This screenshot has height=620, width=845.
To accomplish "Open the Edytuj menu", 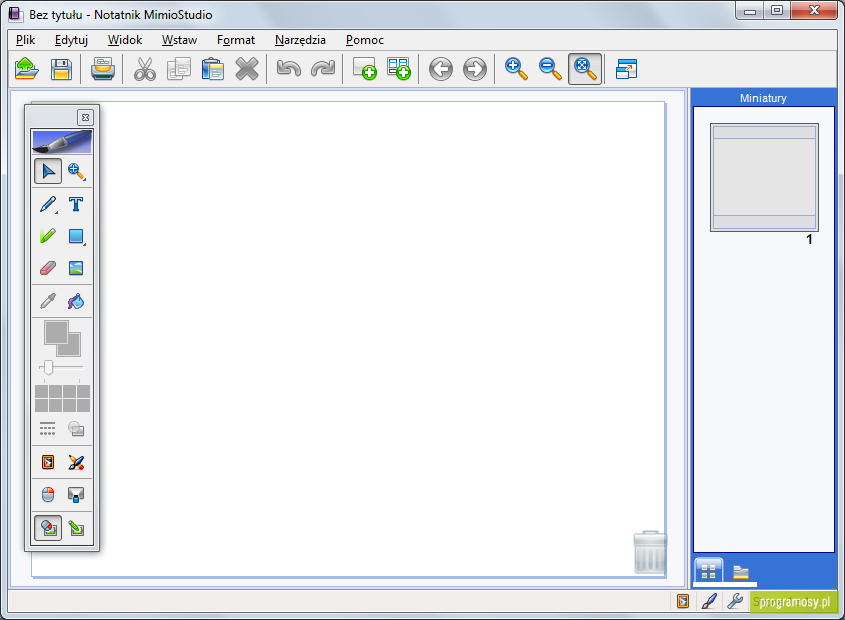I will (71, 40).
